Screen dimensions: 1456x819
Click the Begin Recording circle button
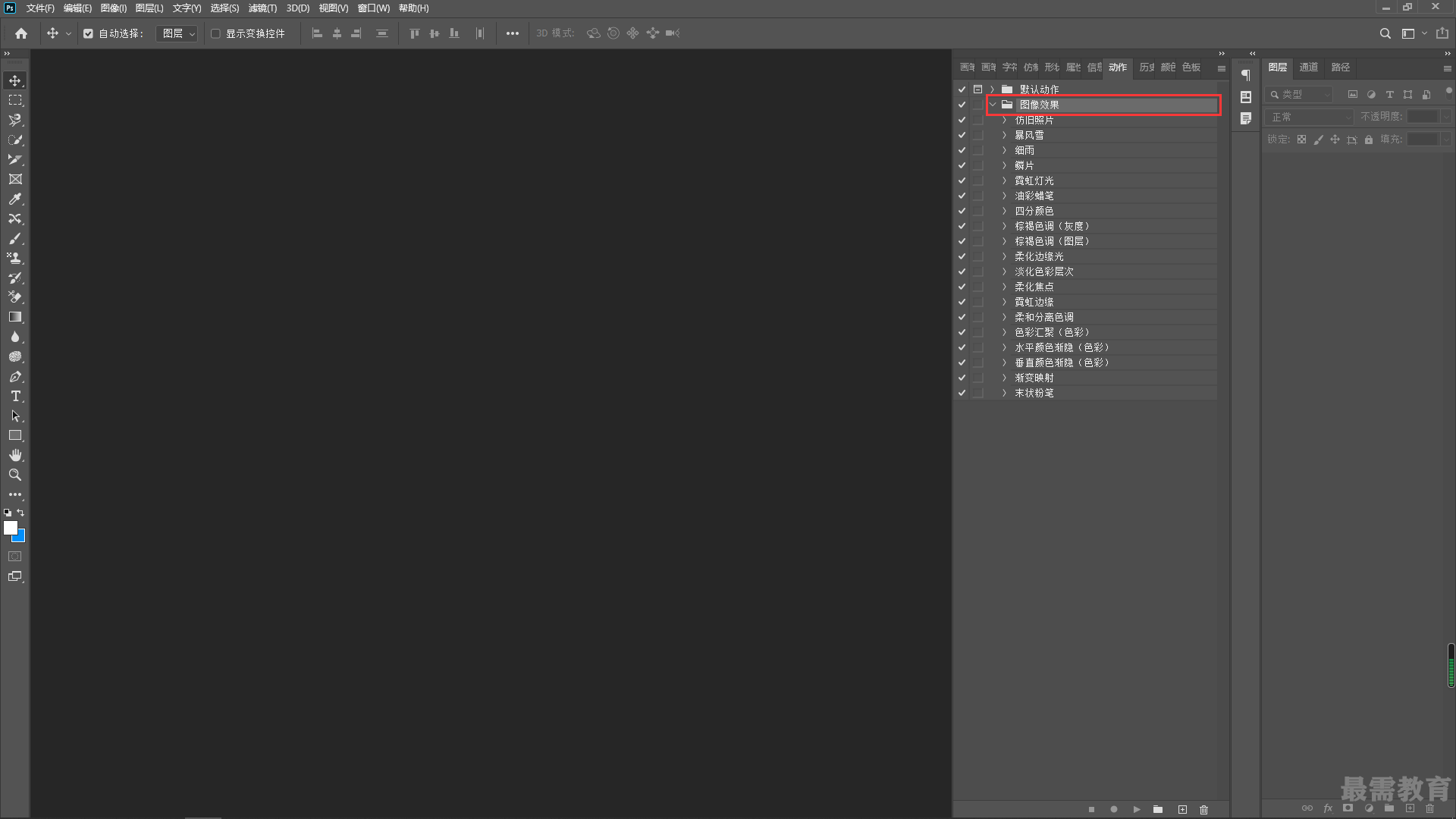[1114, 809]
